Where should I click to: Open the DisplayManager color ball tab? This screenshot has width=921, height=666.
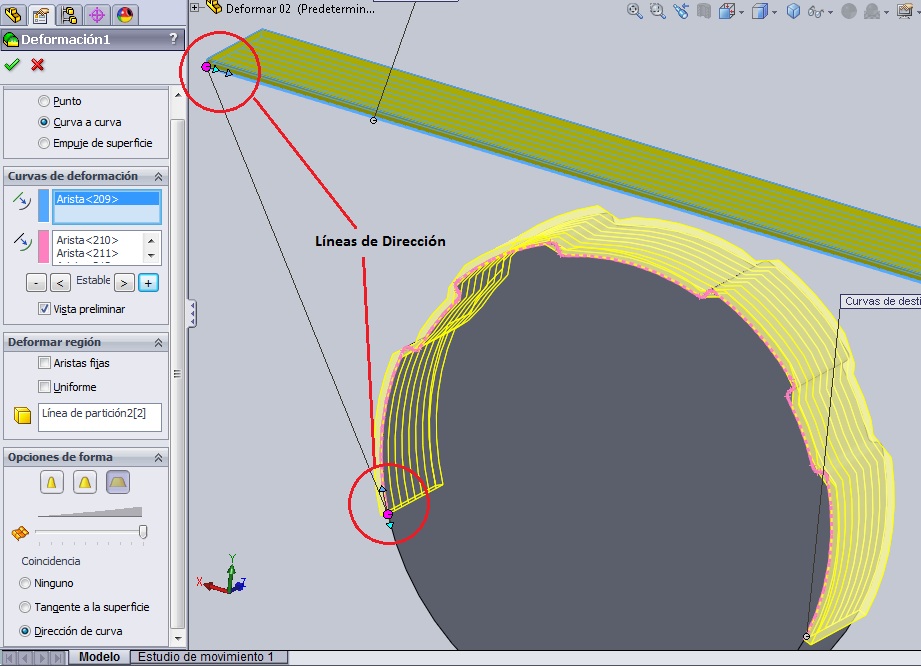125,14
